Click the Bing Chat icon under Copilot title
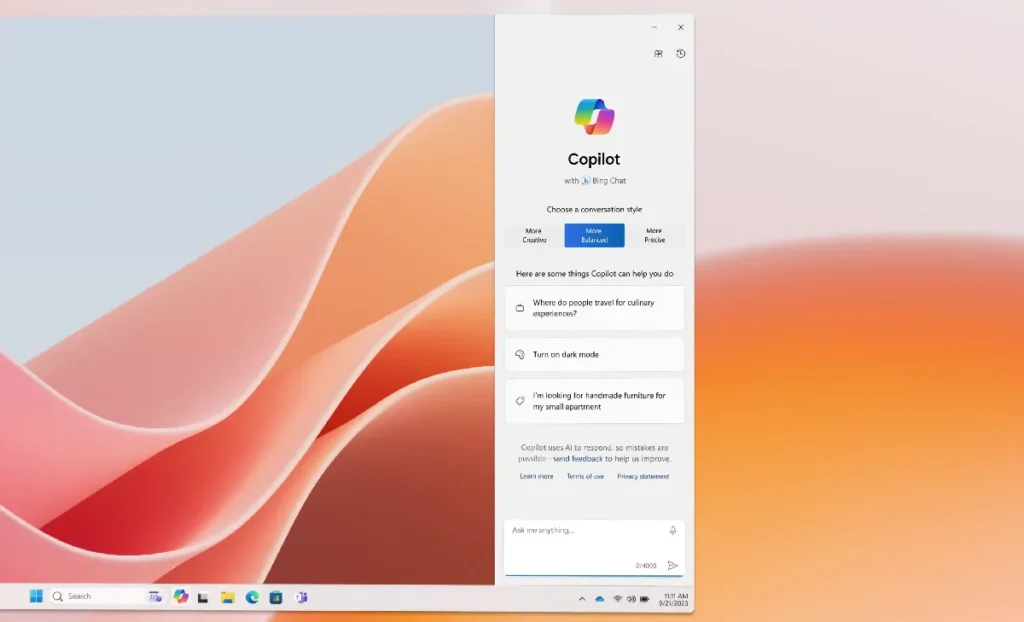1024x622 pixels. (586, 181)
